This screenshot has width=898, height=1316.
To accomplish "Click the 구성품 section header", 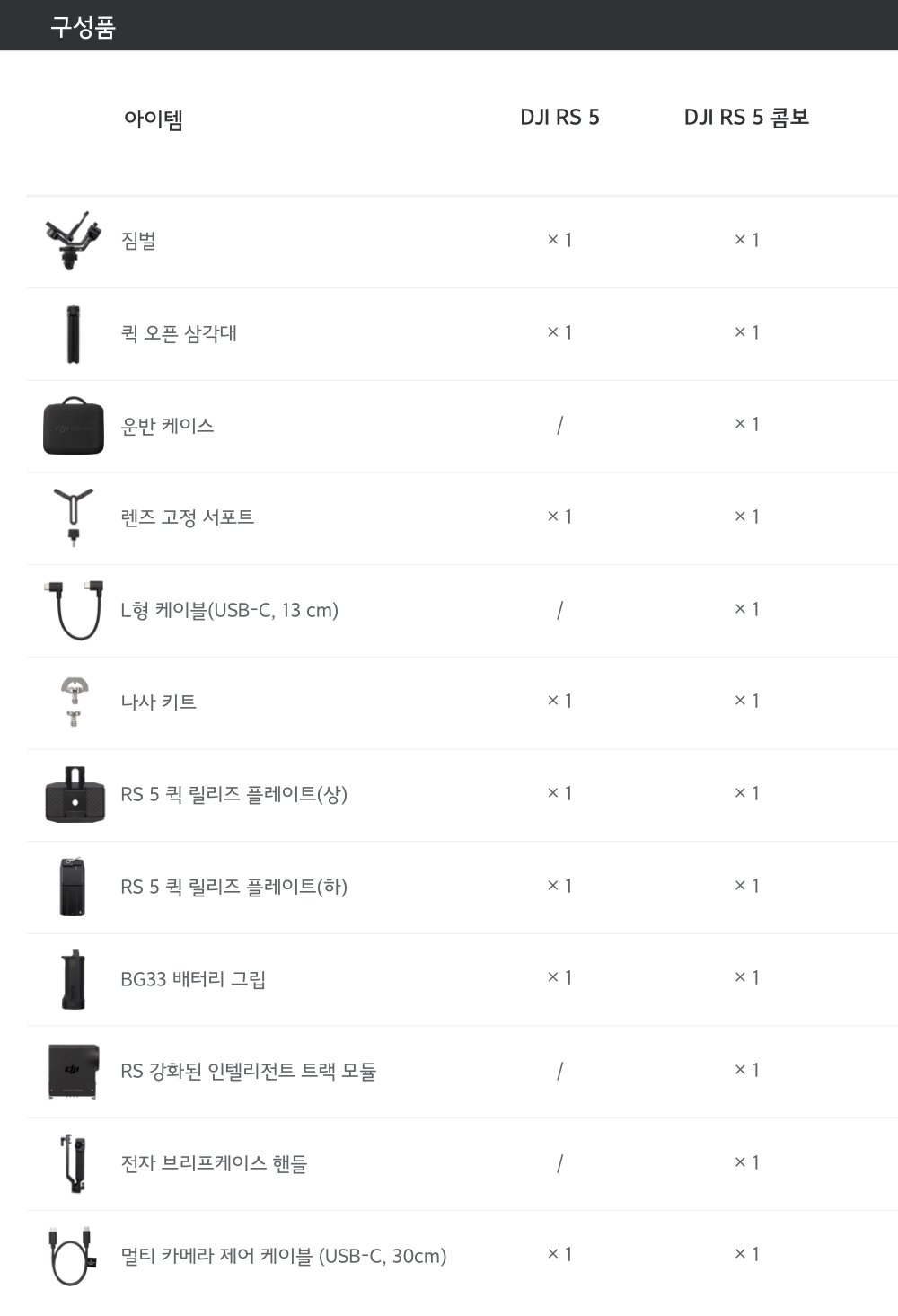I will [x=83, y=27].
